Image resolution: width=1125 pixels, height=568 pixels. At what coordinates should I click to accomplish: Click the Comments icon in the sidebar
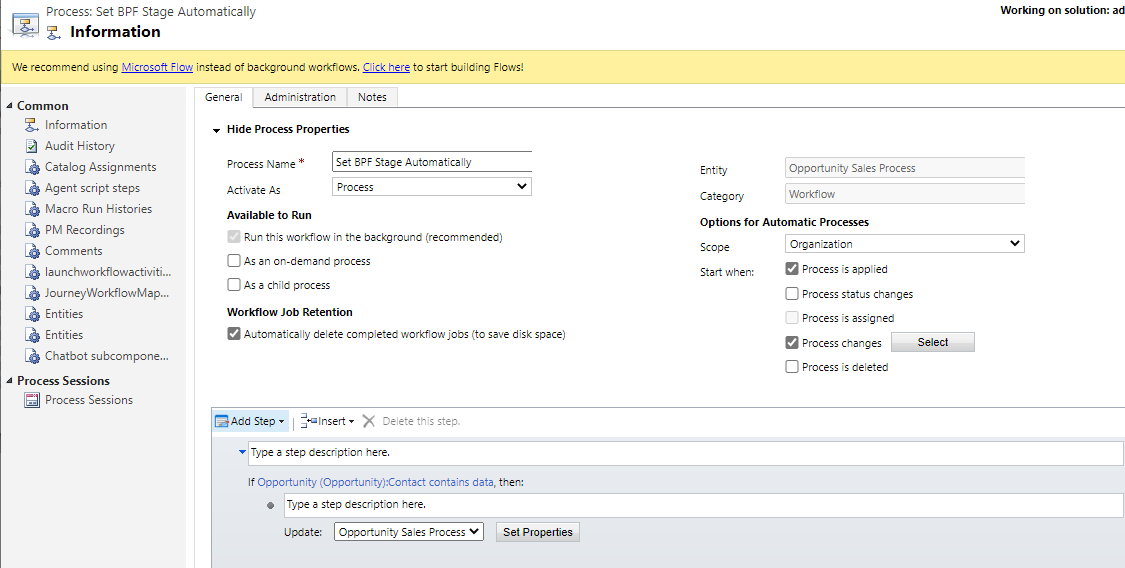click(x=32, y=251)
